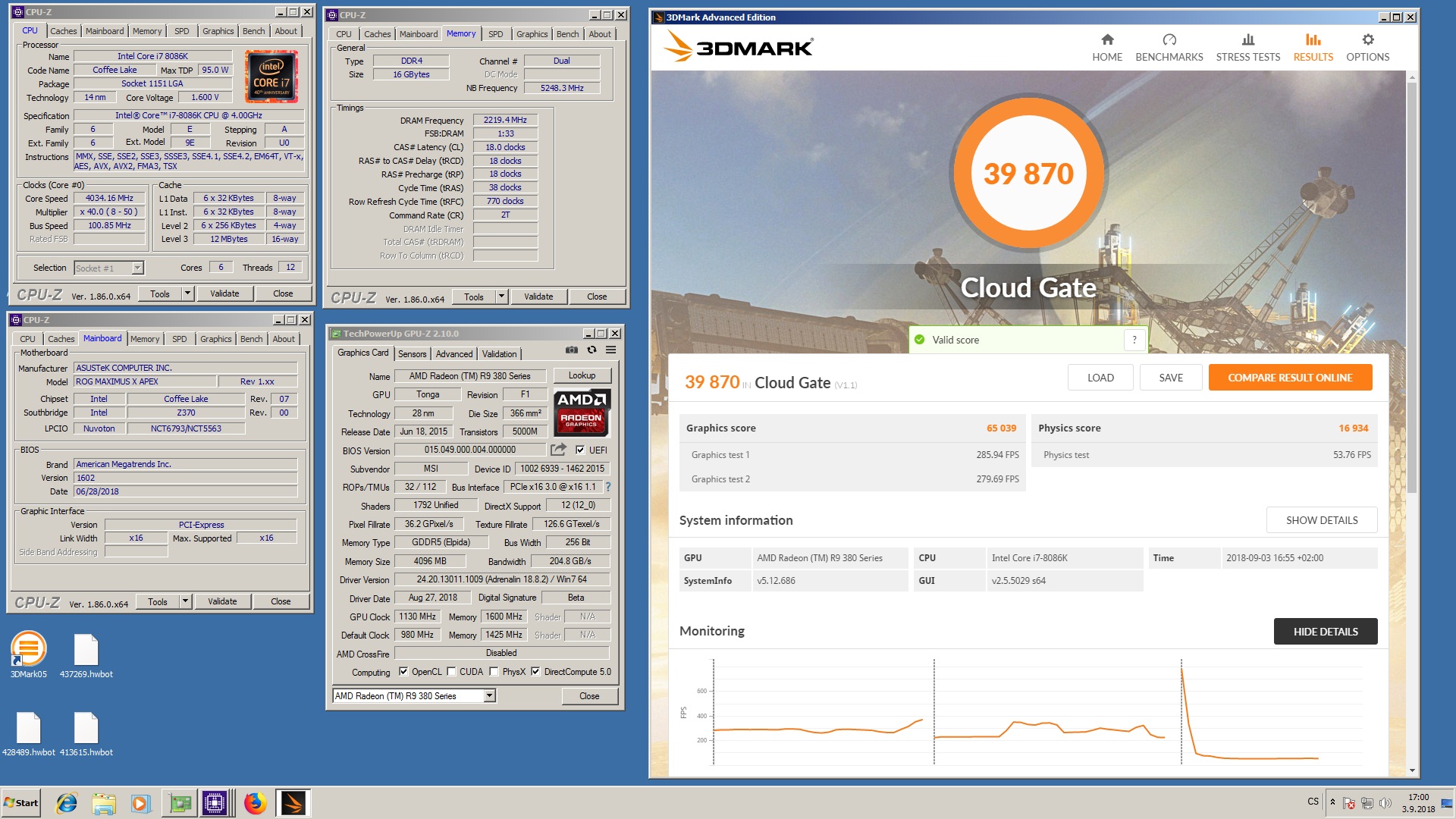Click the Windows Start button
The width and height of the screenshot is (1456, 819).
pos(21,803)
